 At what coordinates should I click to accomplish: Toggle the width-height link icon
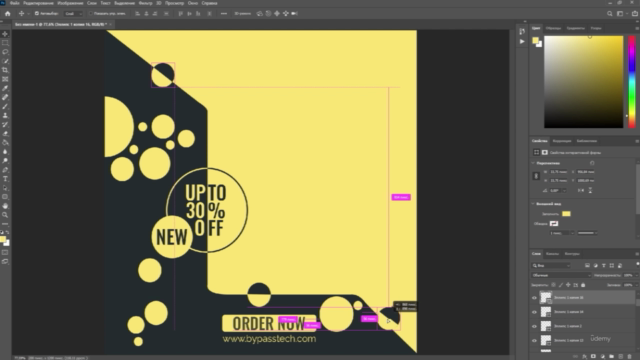pos(536,176)
